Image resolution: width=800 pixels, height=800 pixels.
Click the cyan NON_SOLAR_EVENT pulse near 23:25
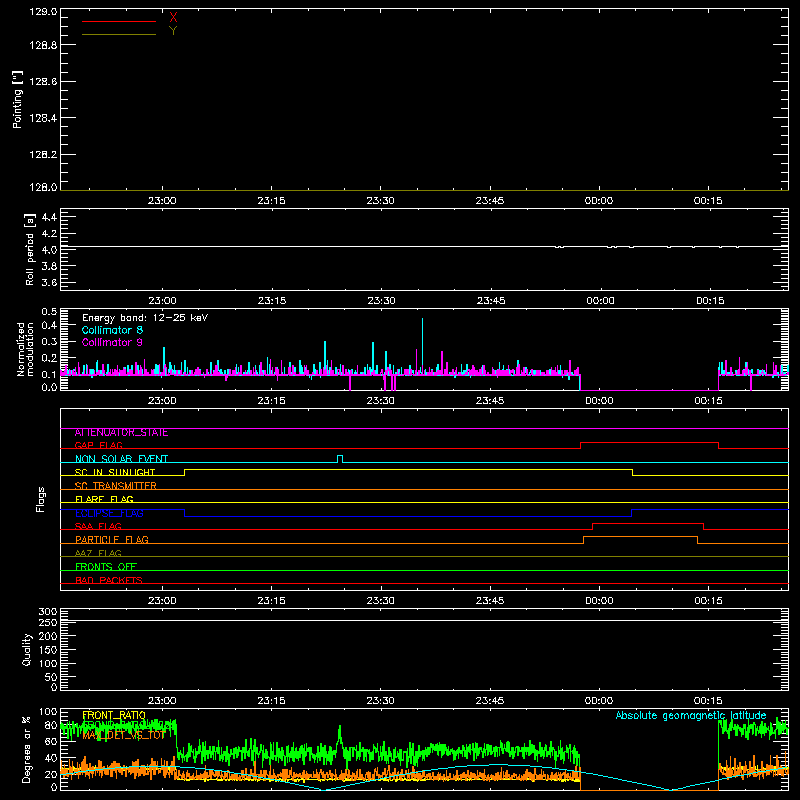340,459
